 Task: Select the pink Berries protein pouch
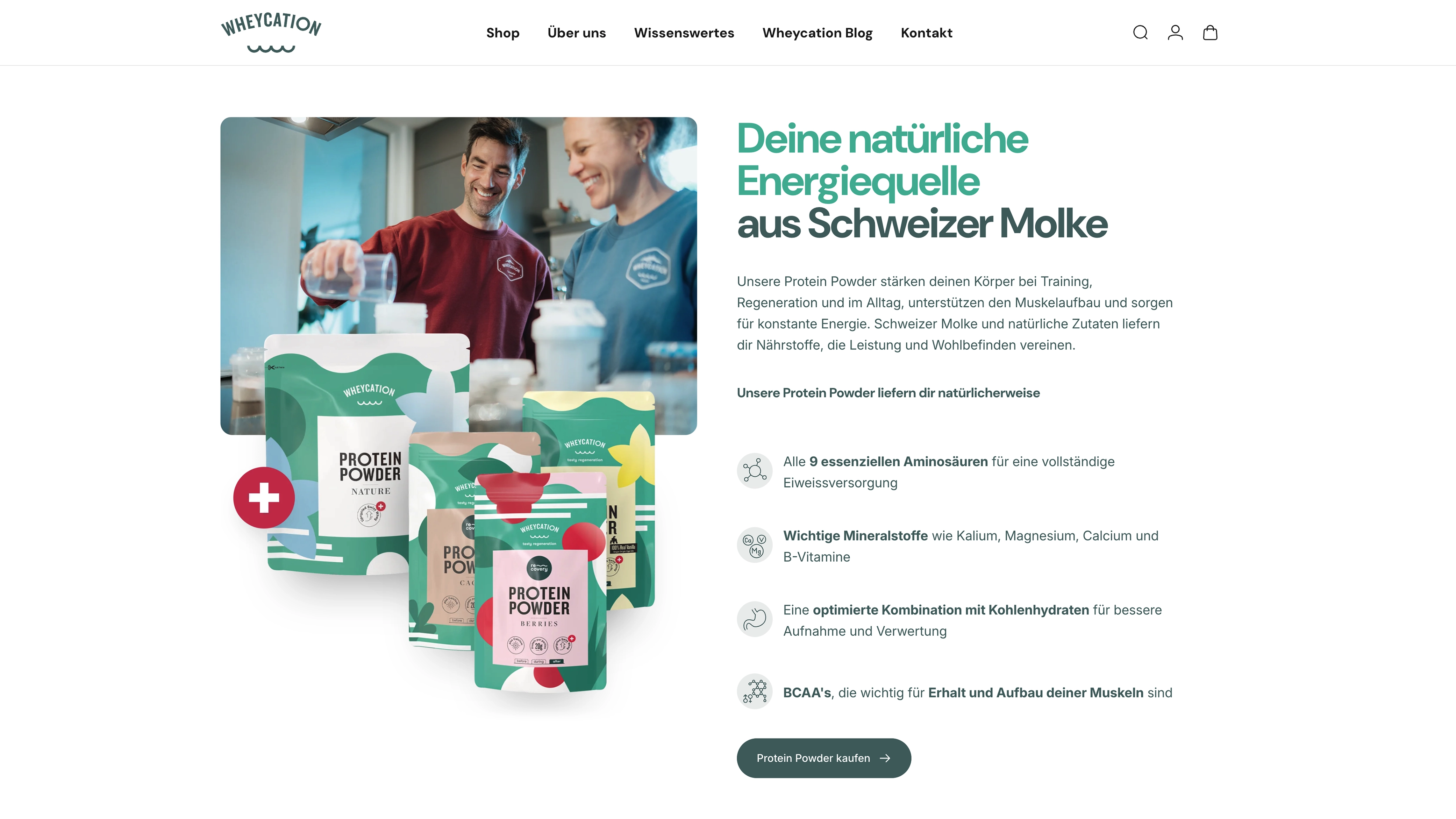tap(540, 582)
